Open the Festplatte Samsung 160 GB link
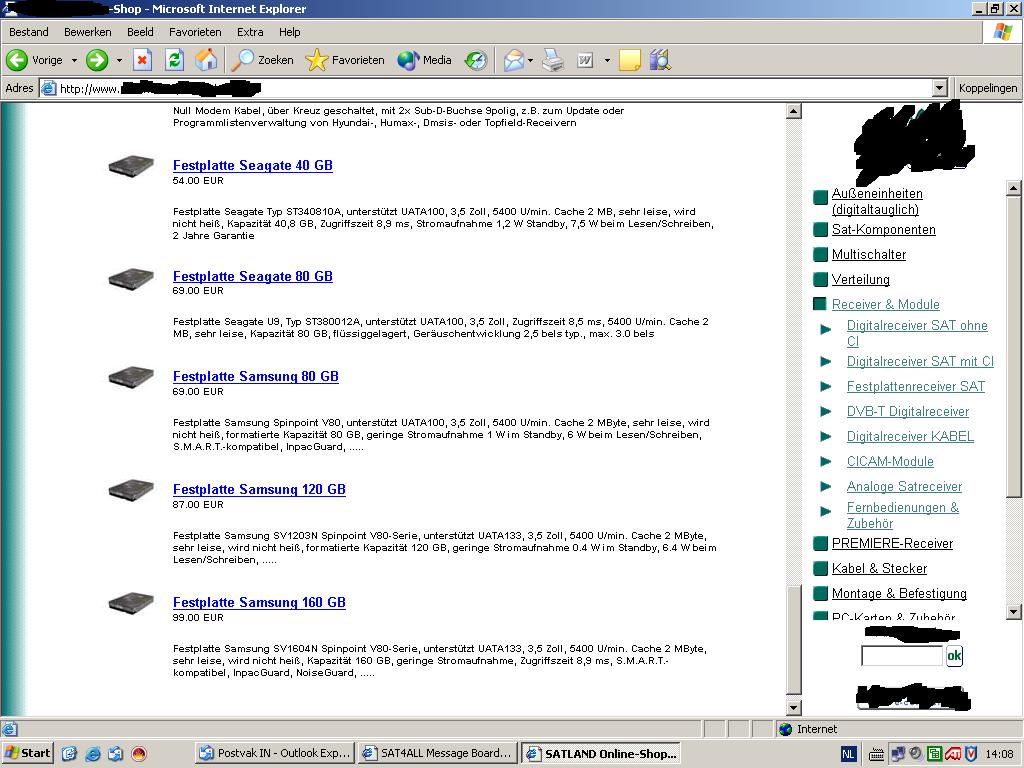 [259, 602]
